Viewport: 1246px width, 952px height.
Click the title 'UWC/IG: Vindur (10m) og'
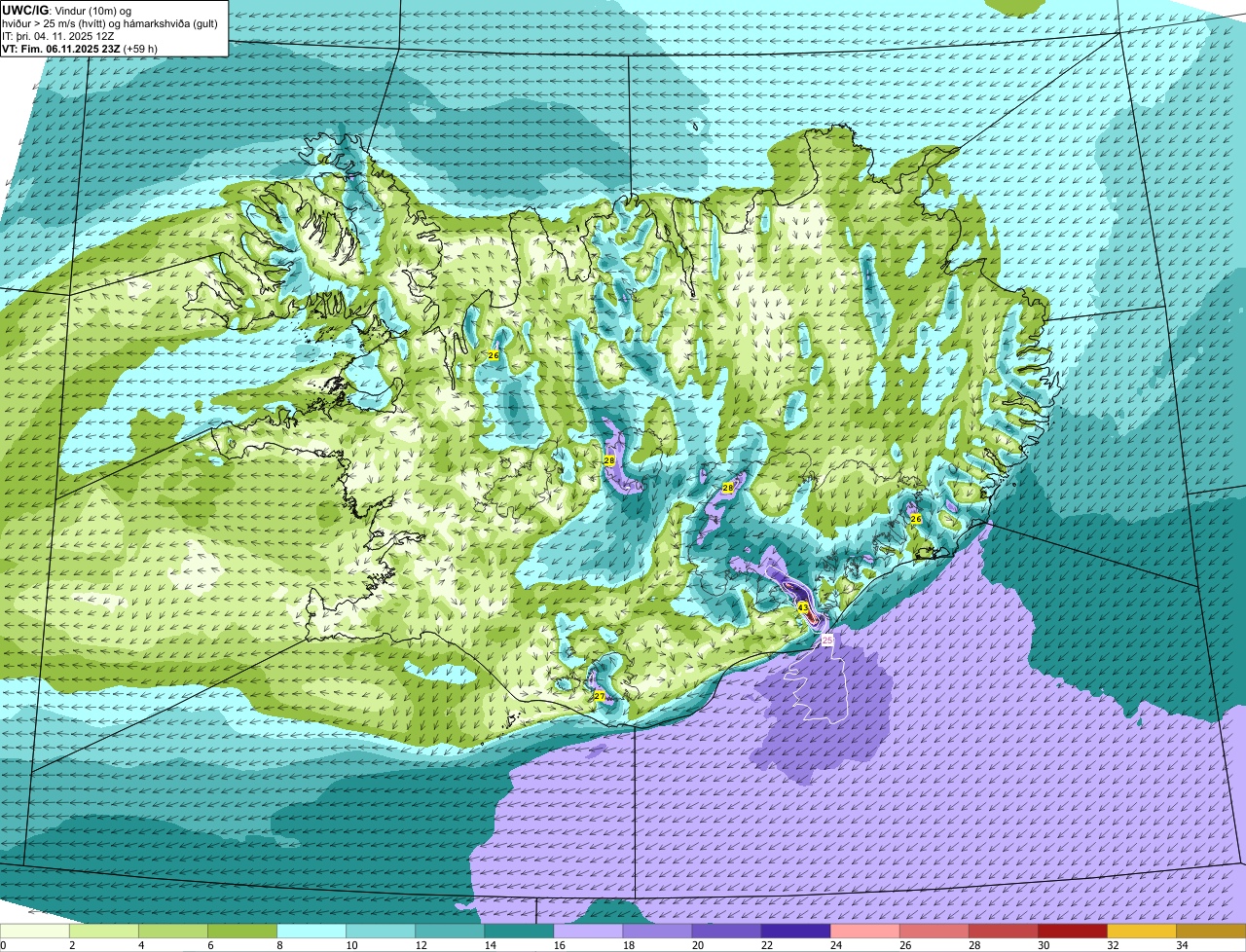[x=66, y=10]
